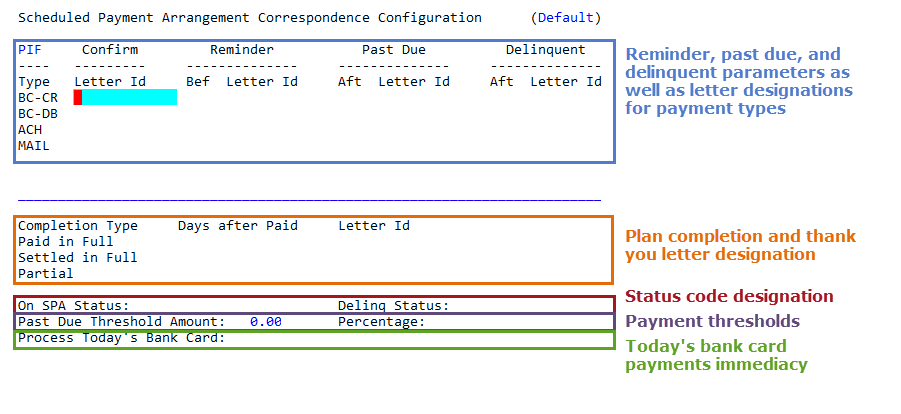Click the Percentage label
Screen dimensions: 901x414
click(381, 322)
